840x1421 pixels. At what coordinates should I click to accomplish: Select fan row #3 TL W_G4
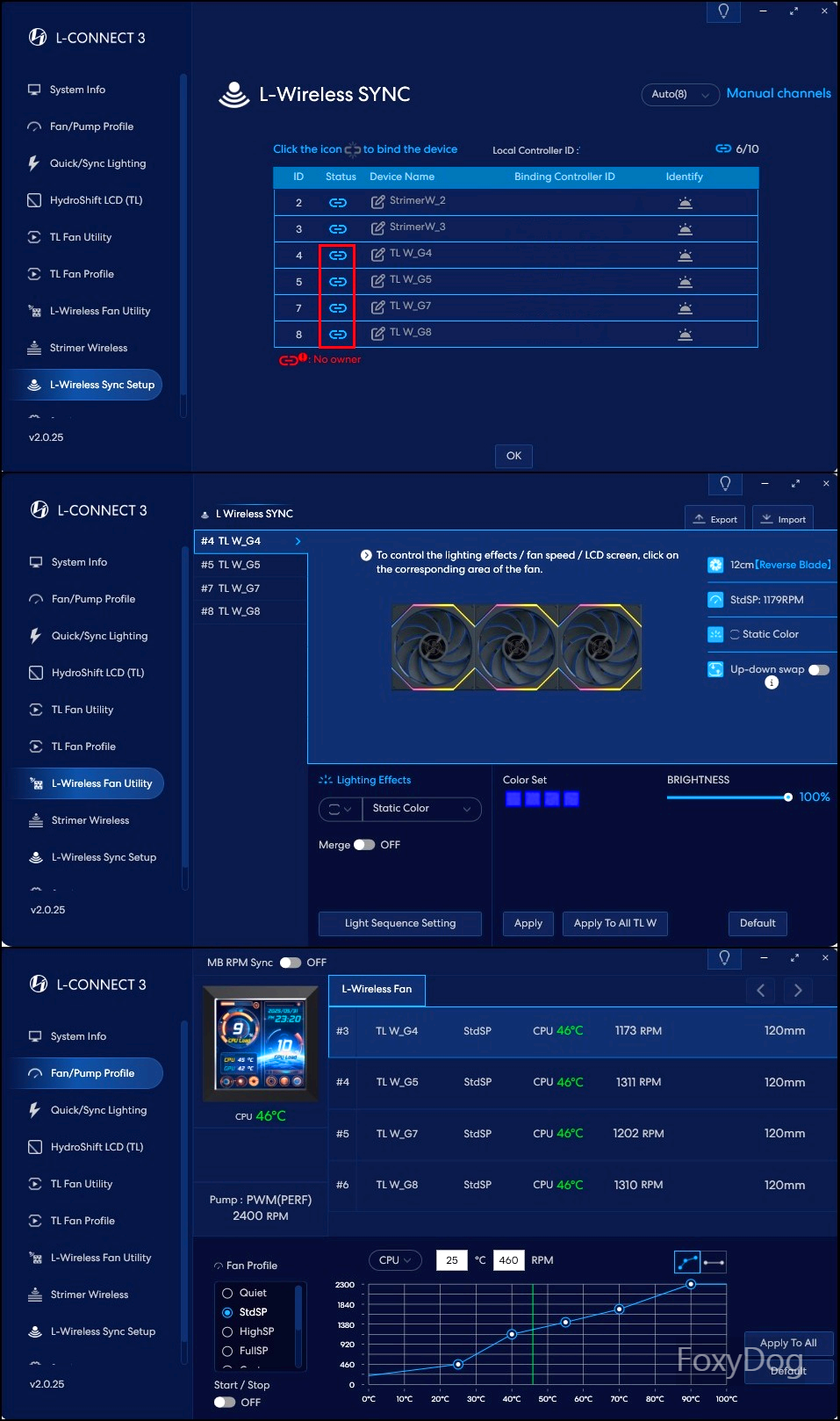tap(583, 1031)
